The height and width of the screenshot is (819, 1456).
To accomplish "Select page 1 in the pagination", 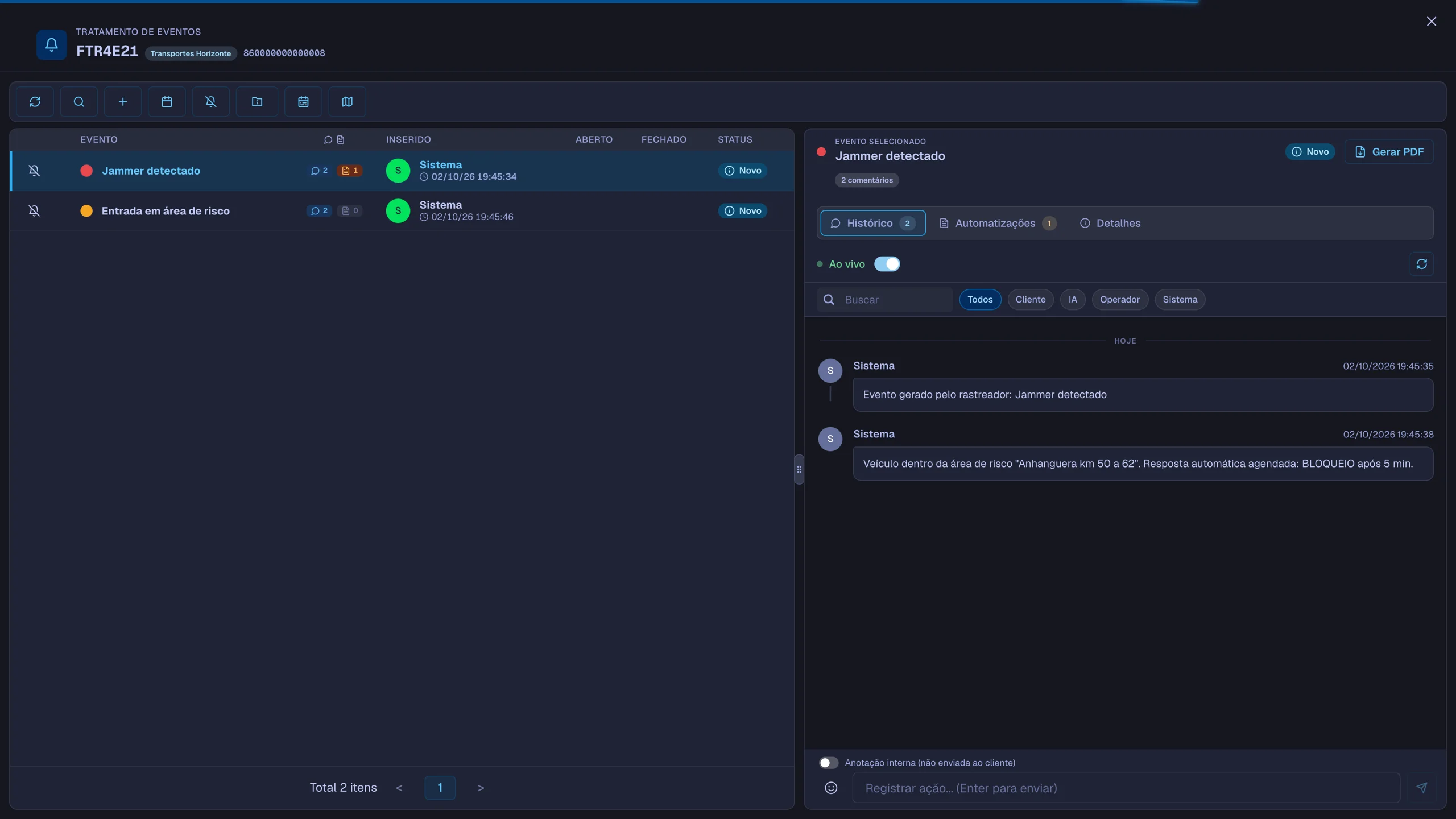I will [x=440, y=788].
